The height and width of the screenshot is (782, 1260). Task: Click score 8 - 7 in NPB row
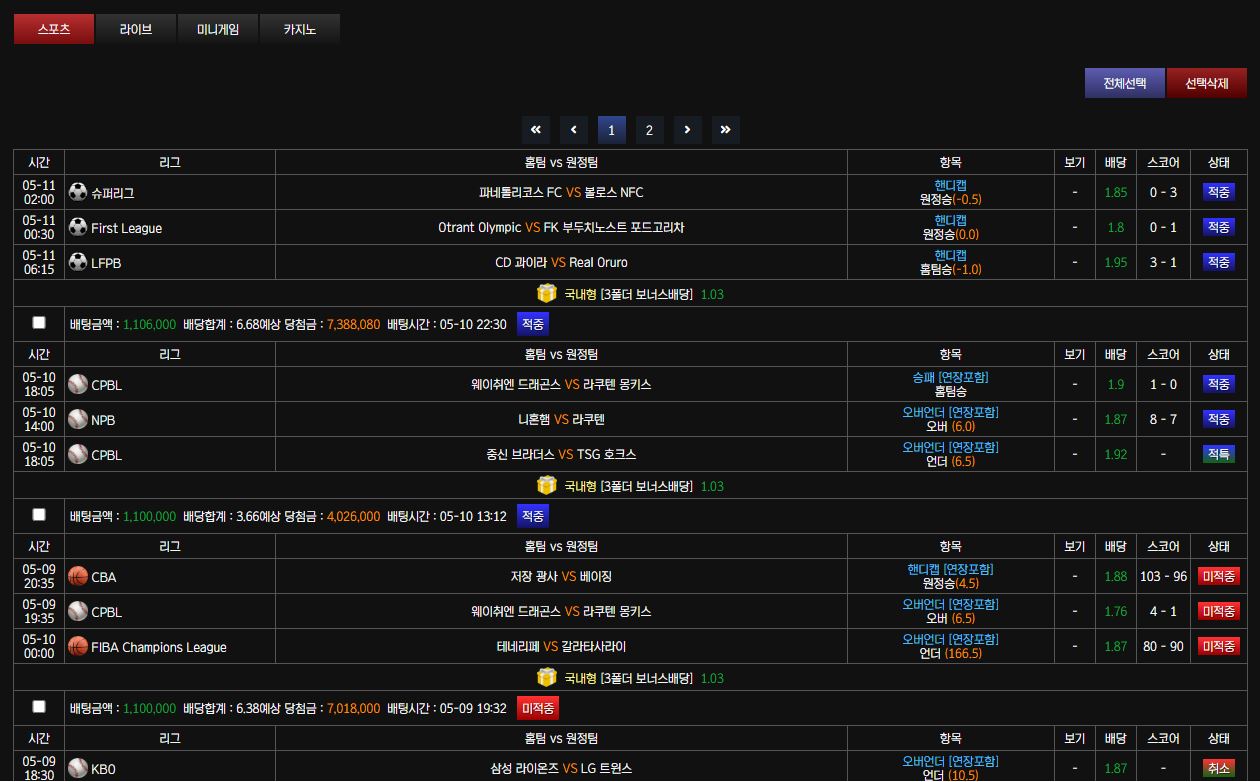tap(1163, 419)
